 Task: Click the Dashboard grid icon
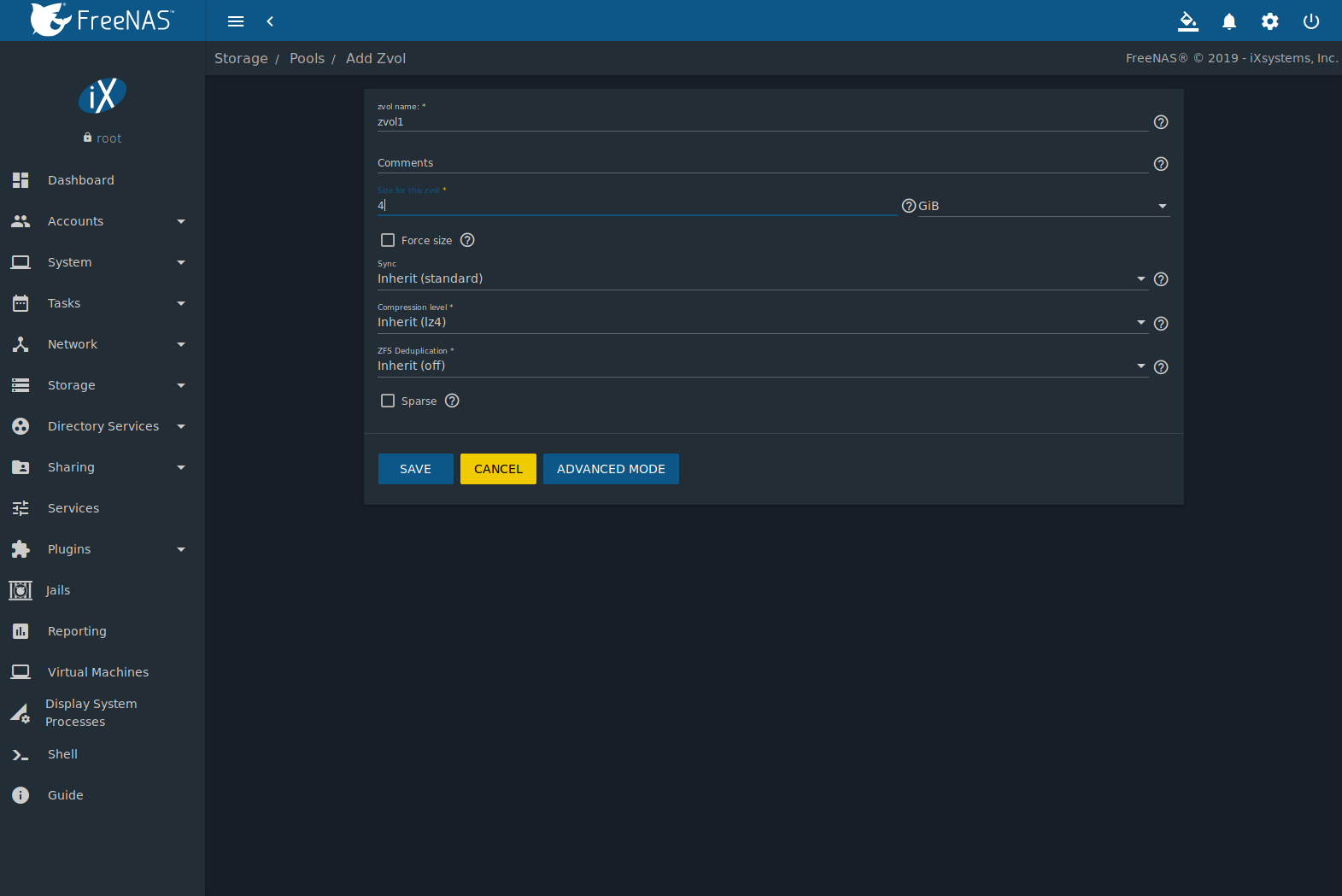(x=21, y=180)
